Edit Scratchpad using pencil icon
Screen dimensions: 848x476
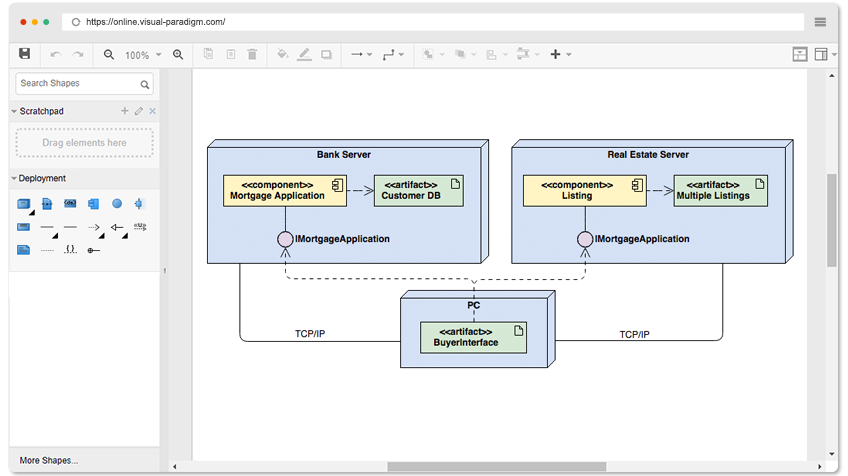139,111
